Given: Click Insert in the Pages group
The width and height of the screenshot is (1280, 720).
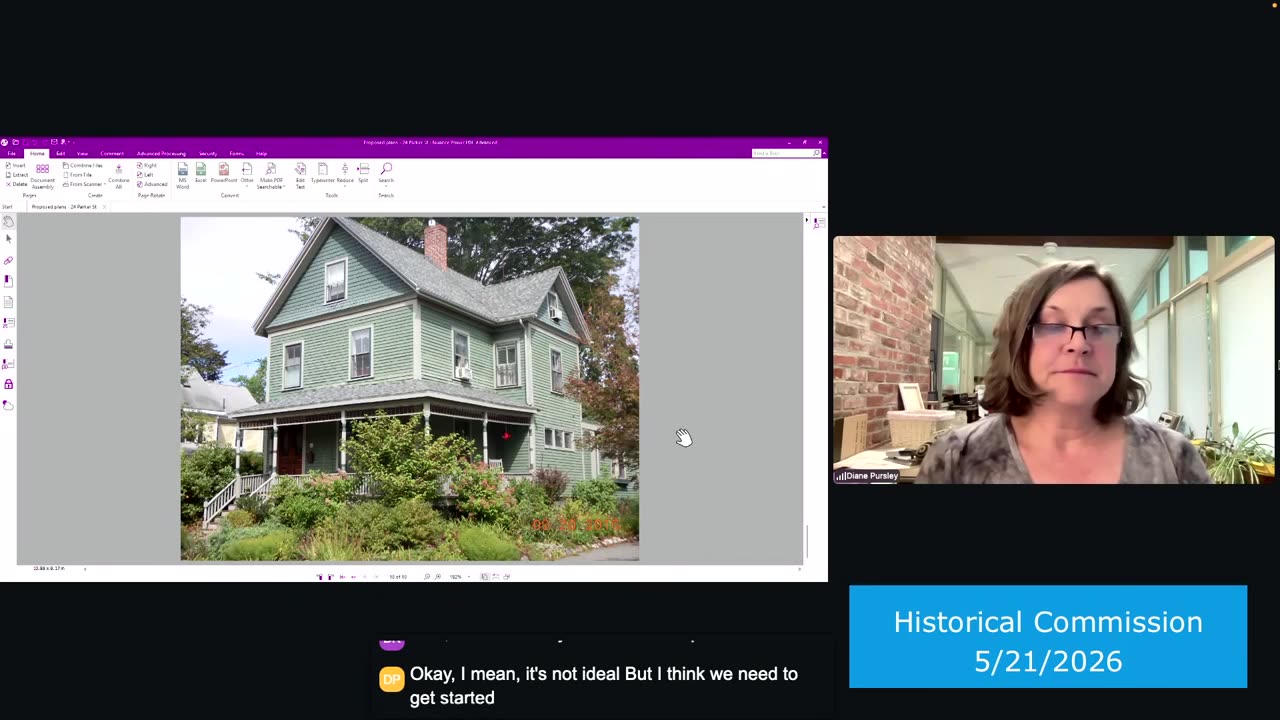Looking at the screenshot, I should click(x=16, y=165).
